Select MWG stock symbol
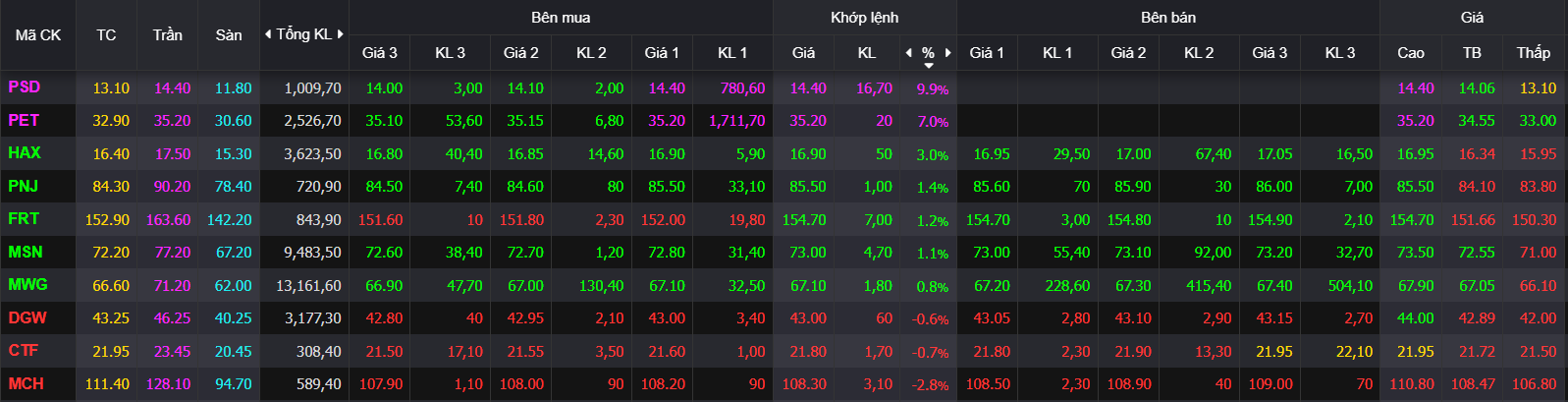This screenshot has height=402, width=1568. click(x=27, y=285)
